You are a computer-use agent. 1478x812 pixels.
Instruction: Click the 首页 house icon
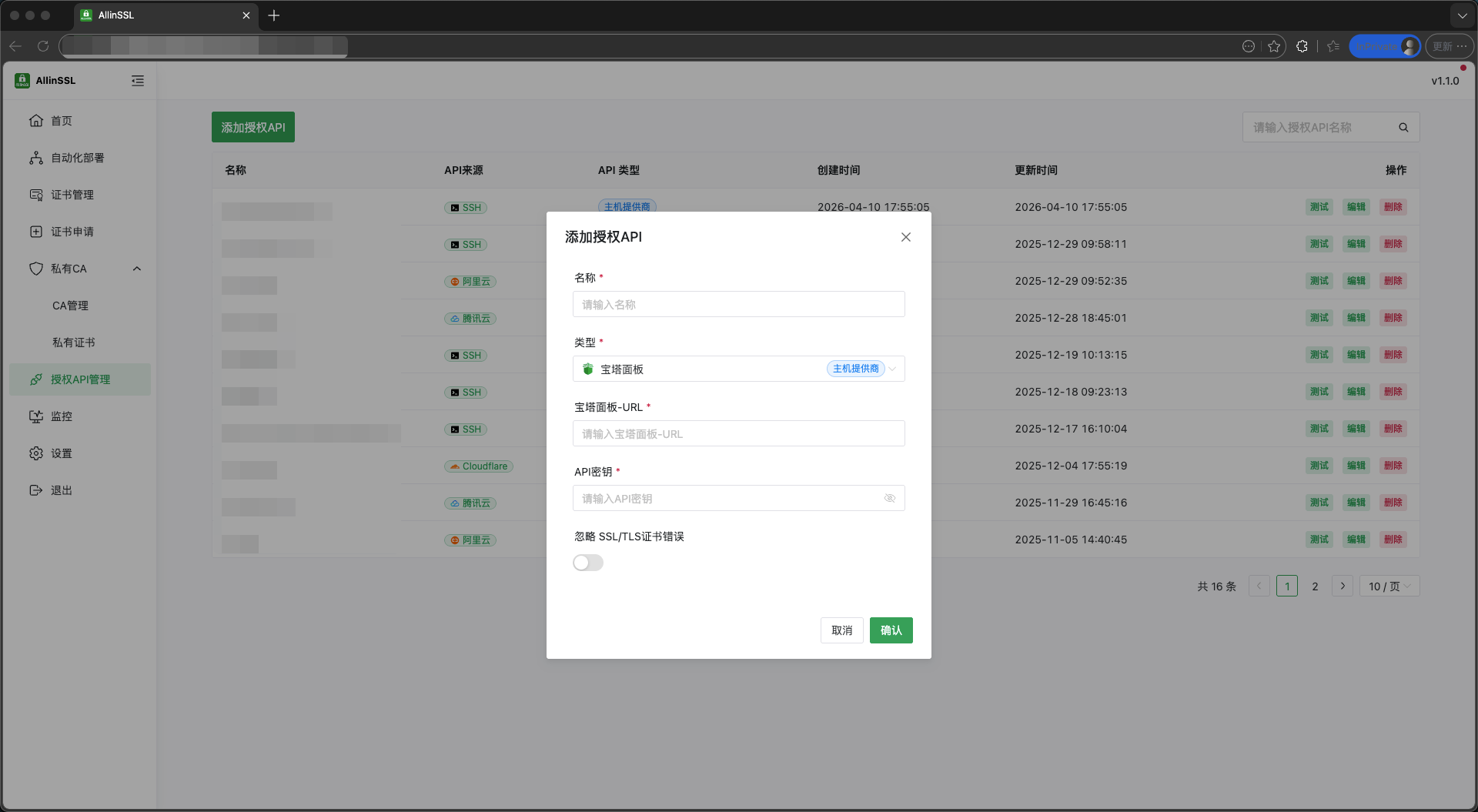(36, 121)
